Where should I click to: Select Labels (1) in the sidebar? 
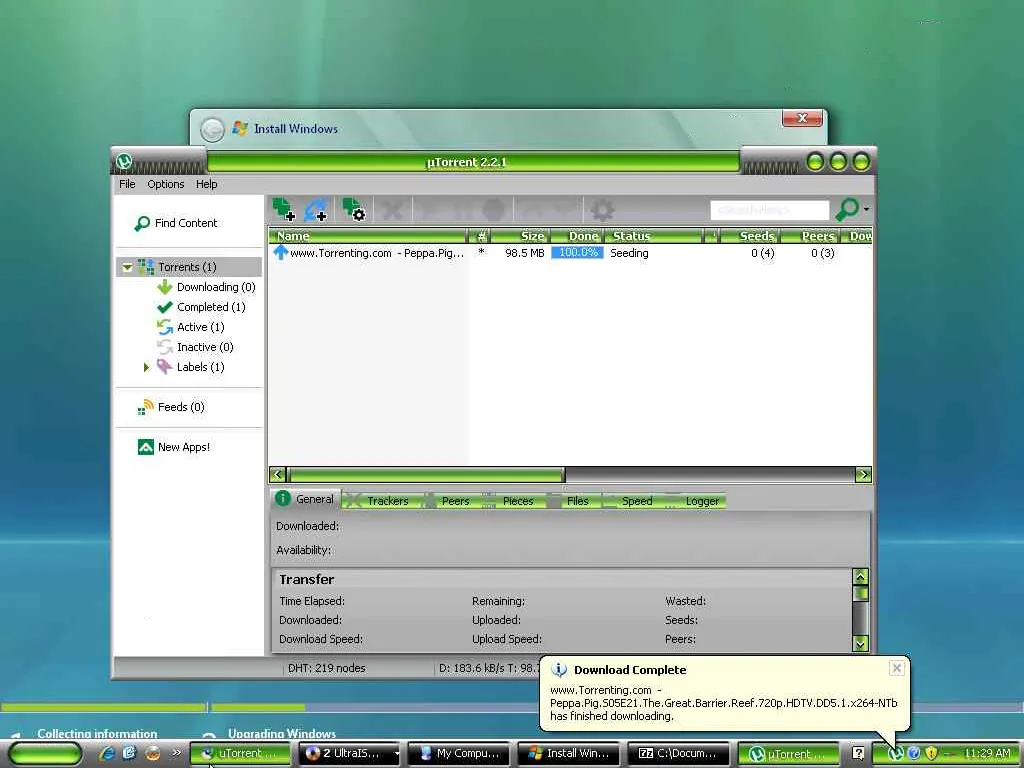pos(191,368)
